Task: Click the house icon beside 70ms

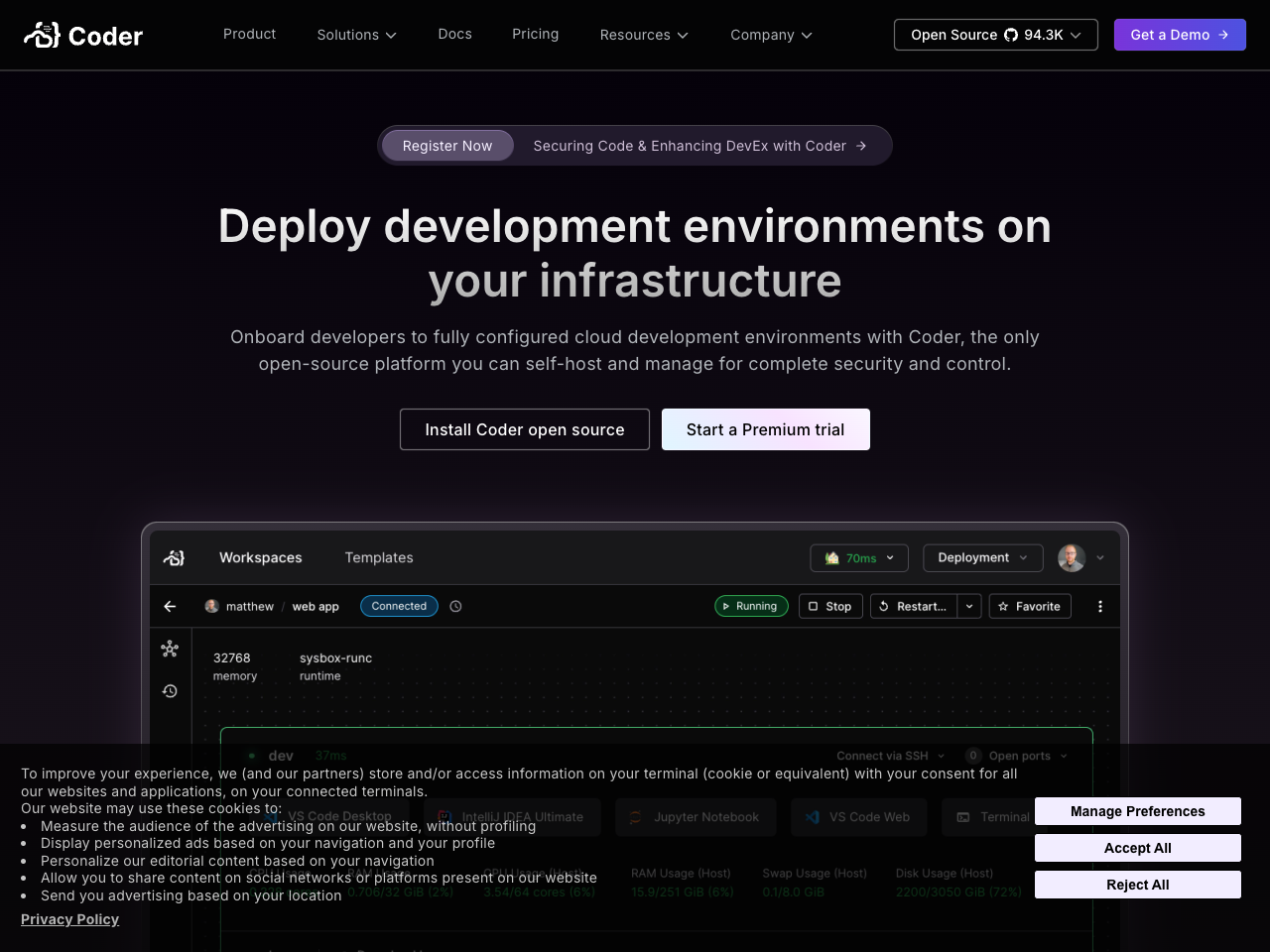Action: pyautogui.click(x=832, y=558)
